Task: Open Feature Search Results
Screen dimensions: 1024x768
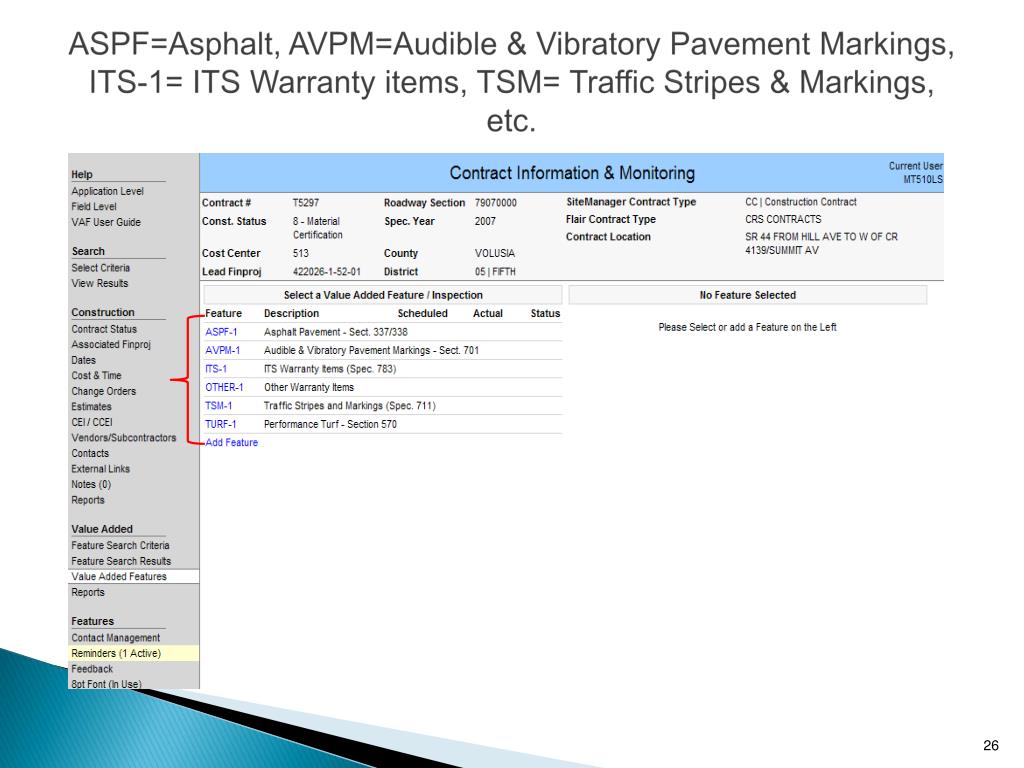Action: [121, 561]
